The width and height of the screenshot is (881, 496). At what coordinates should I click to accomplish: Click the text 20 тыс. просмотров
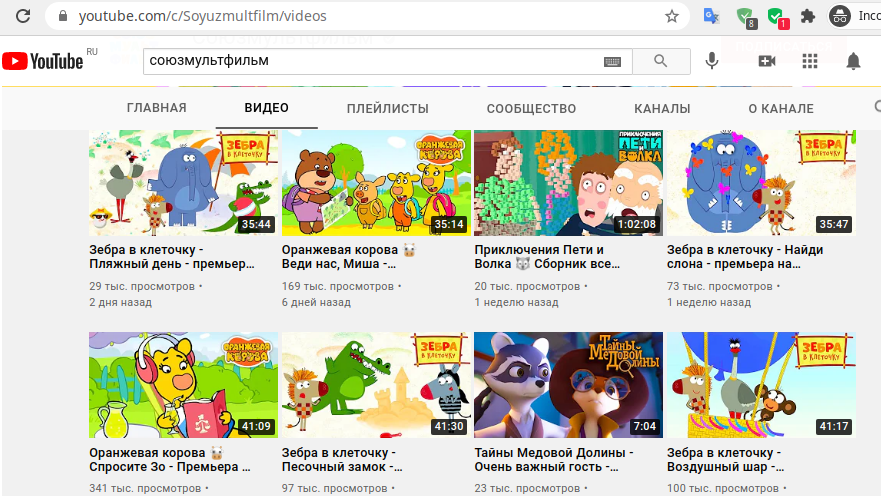coord(527,286)
